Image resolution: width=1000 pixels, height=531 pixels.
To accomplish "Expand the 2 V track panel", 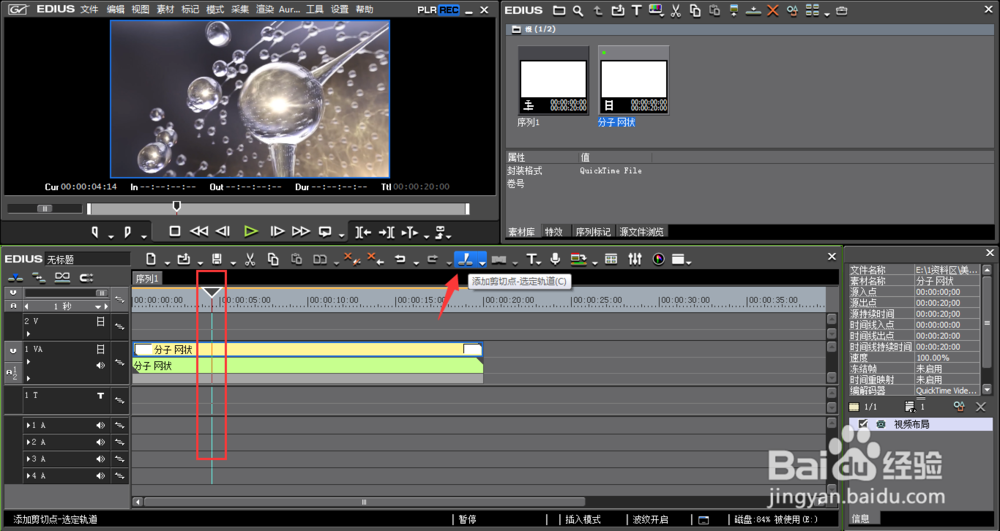I will 28,333.
